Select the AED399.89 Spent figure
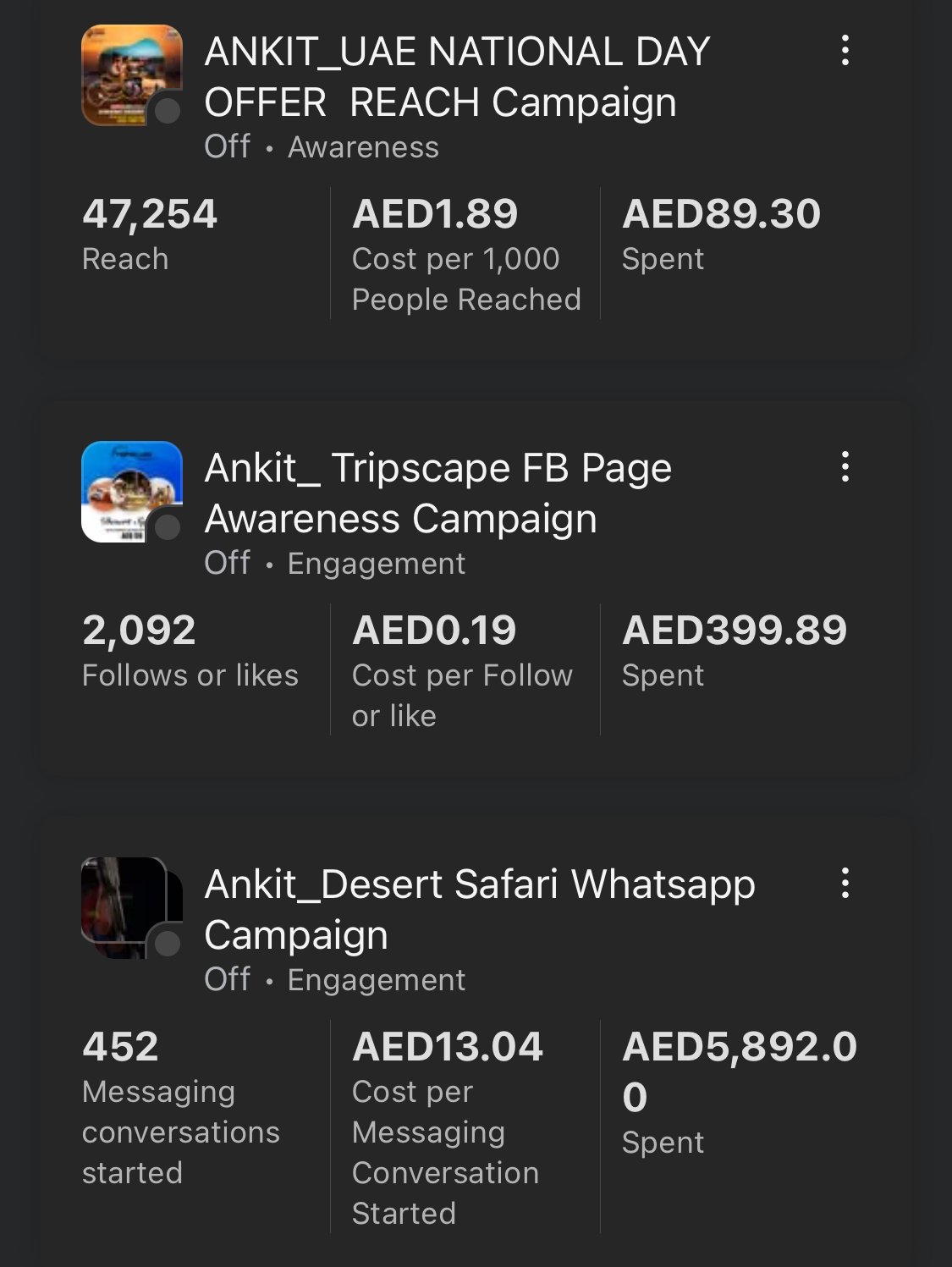The width and height of the screenshot is (952, 1267). [734, 650]
